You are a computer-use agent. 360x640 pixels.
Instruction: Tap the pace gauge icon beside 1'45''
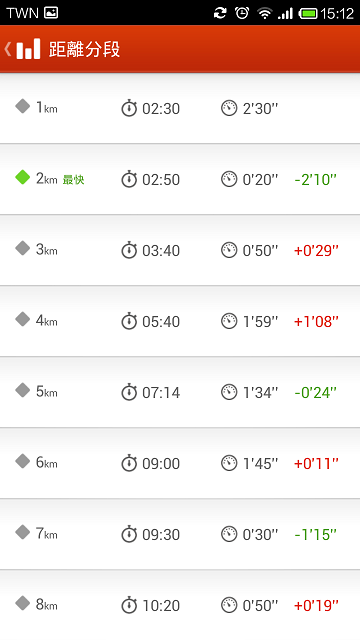[x=229, y=463]
